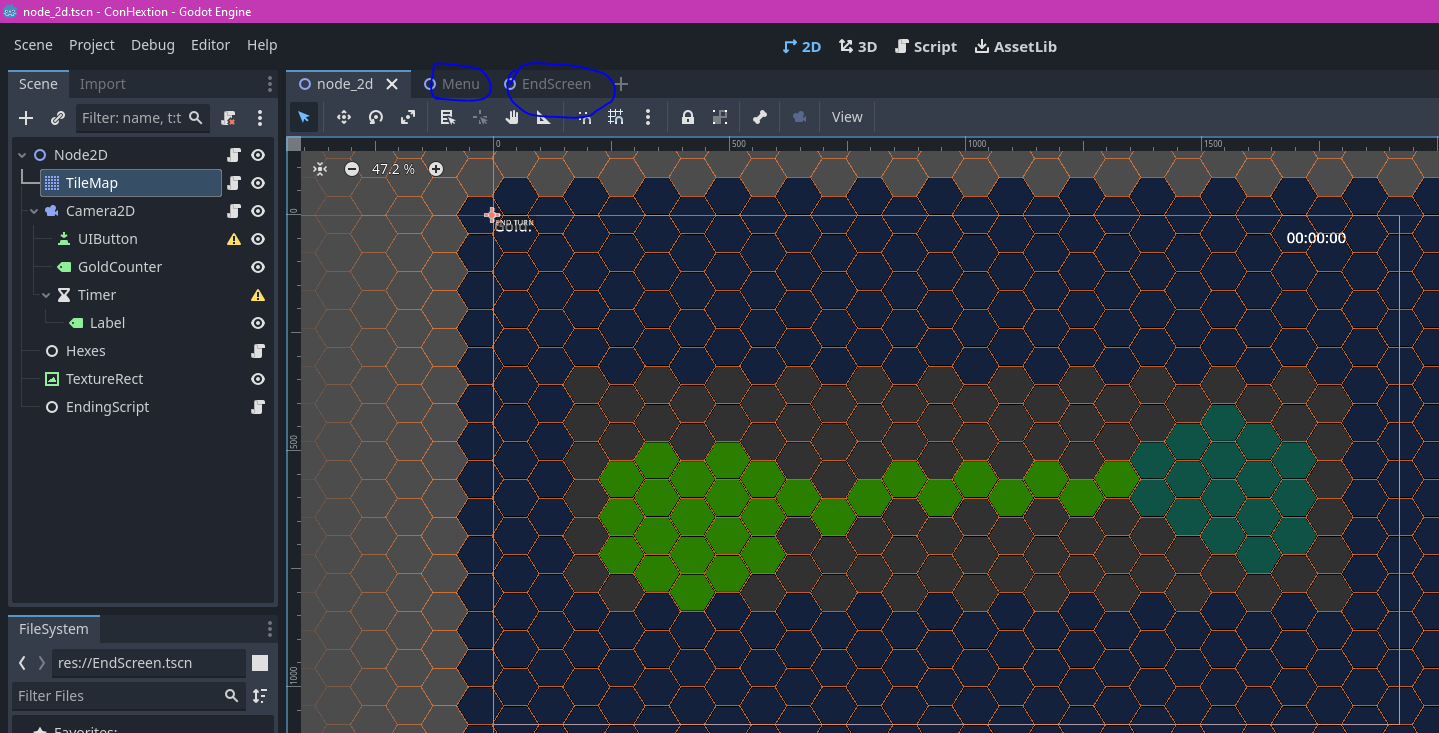
Task: Click the attach new script icon in Scene panel
Action: tap(228, 118)
